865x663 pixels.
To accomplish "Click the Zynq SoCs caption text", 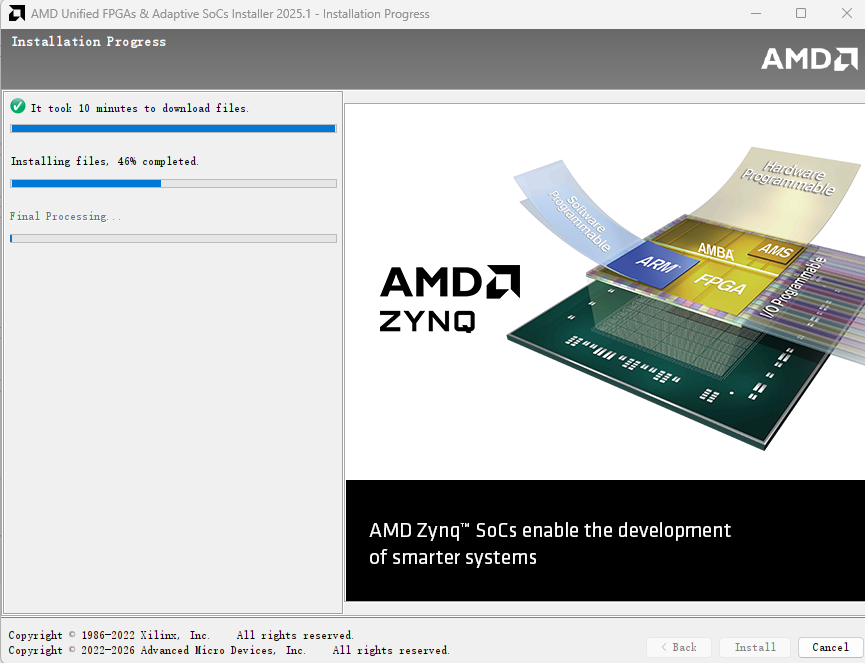I will [x=550, y=543].
